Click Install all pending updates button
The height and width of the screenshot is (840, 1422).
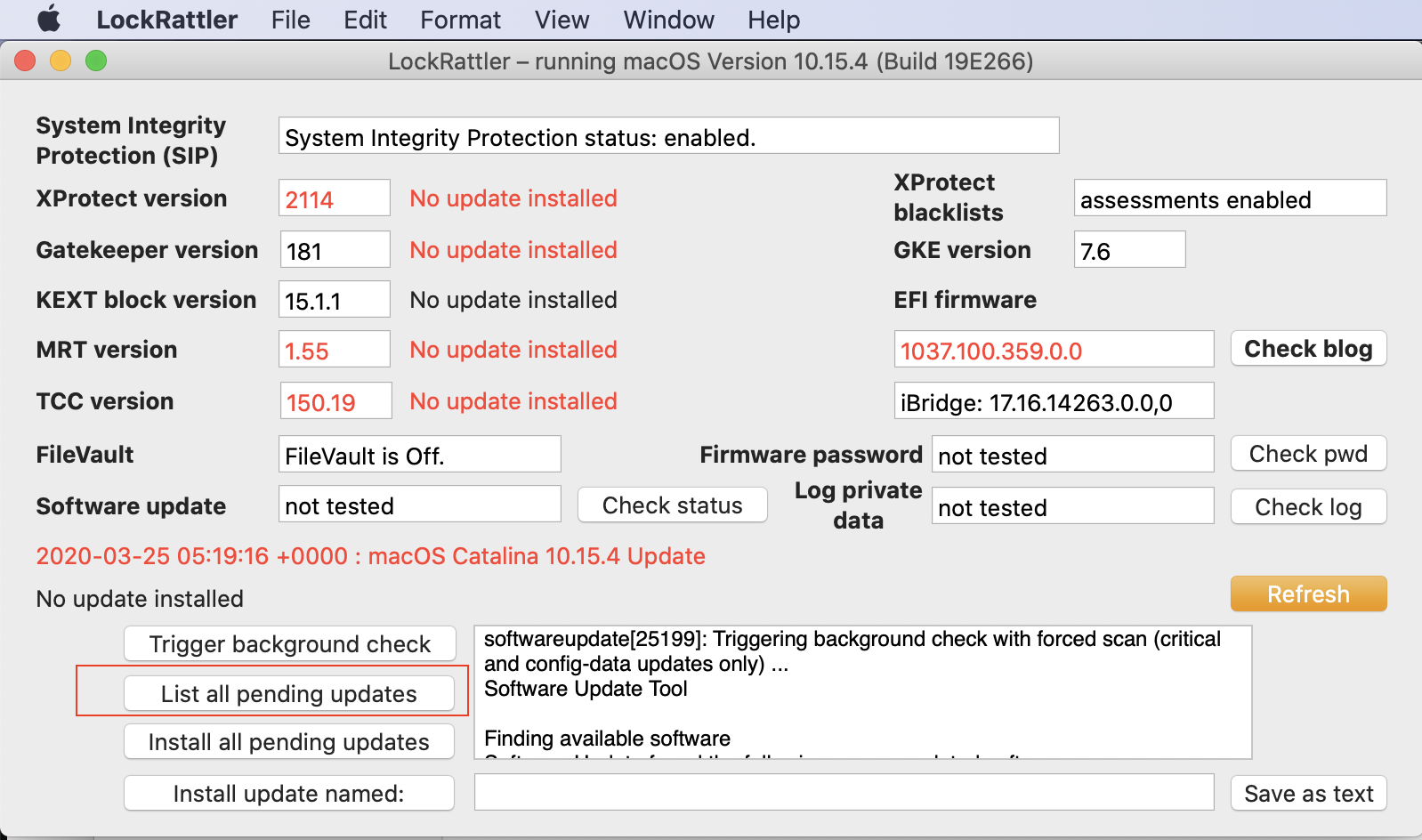[289, 741]
